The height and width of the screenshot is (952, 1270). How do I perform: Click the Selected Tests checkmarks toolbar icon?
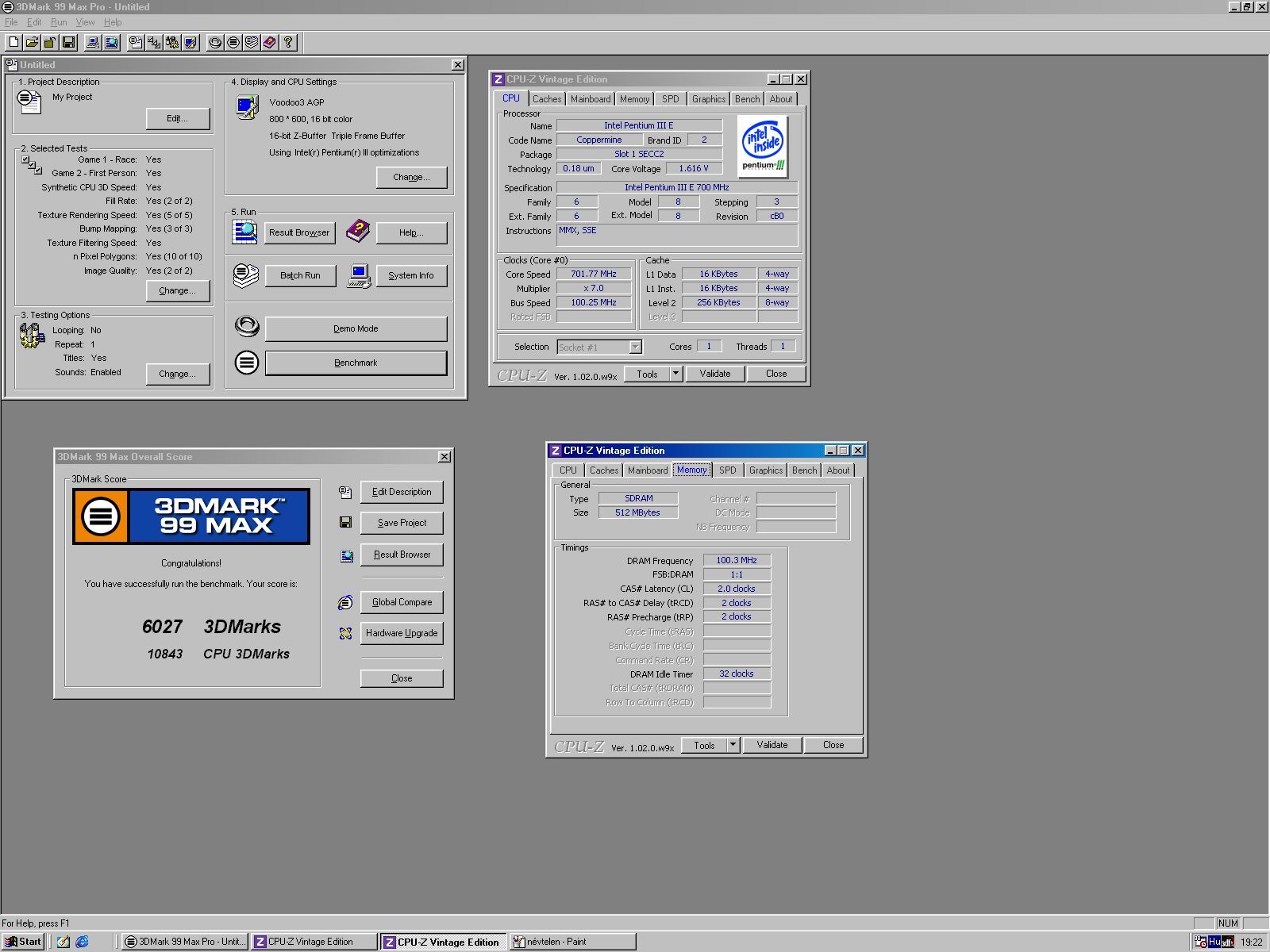pos(154,42)
